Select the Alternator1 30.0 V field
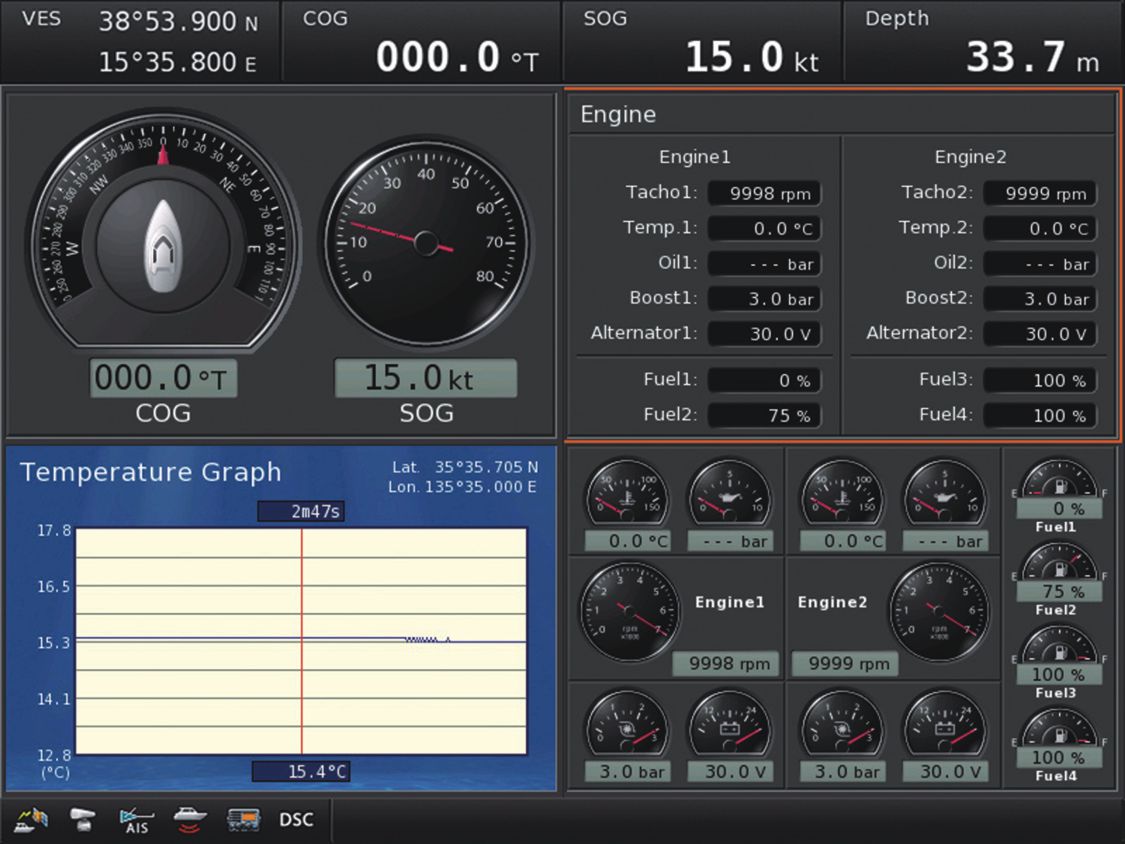The image size is (1125, 844). pos(764,334)
